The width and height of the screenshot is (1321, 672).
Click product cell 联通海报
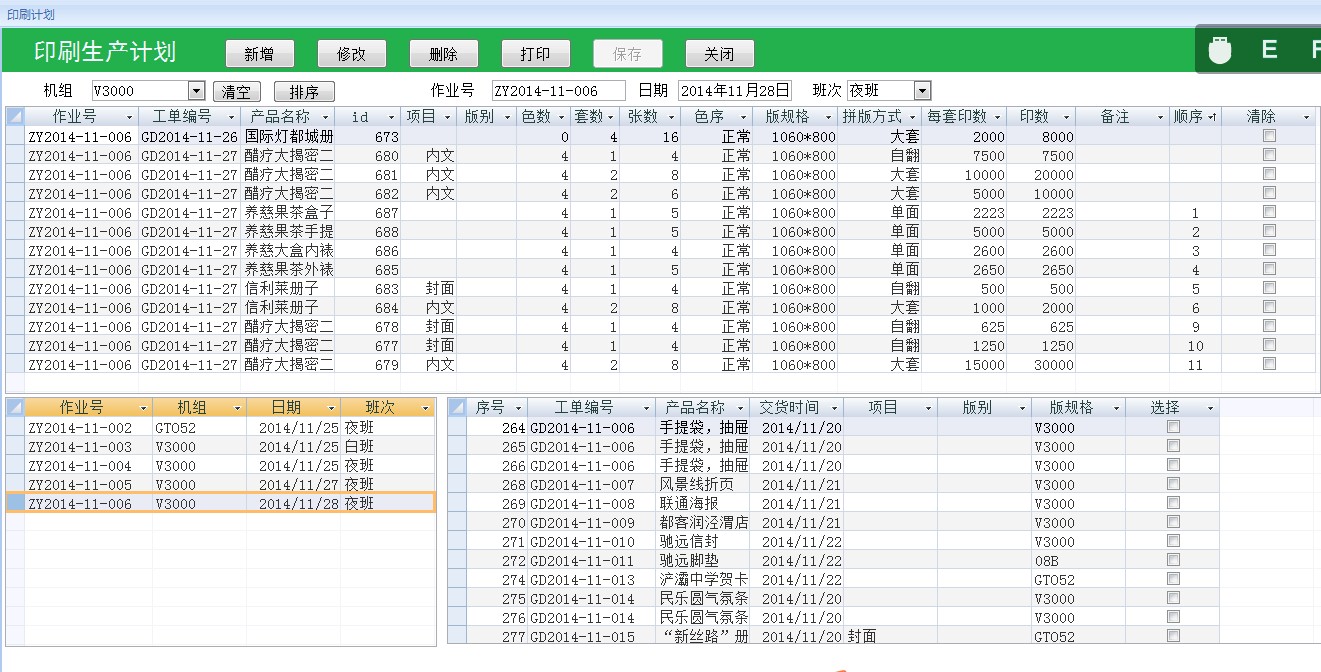coord(703,503)
